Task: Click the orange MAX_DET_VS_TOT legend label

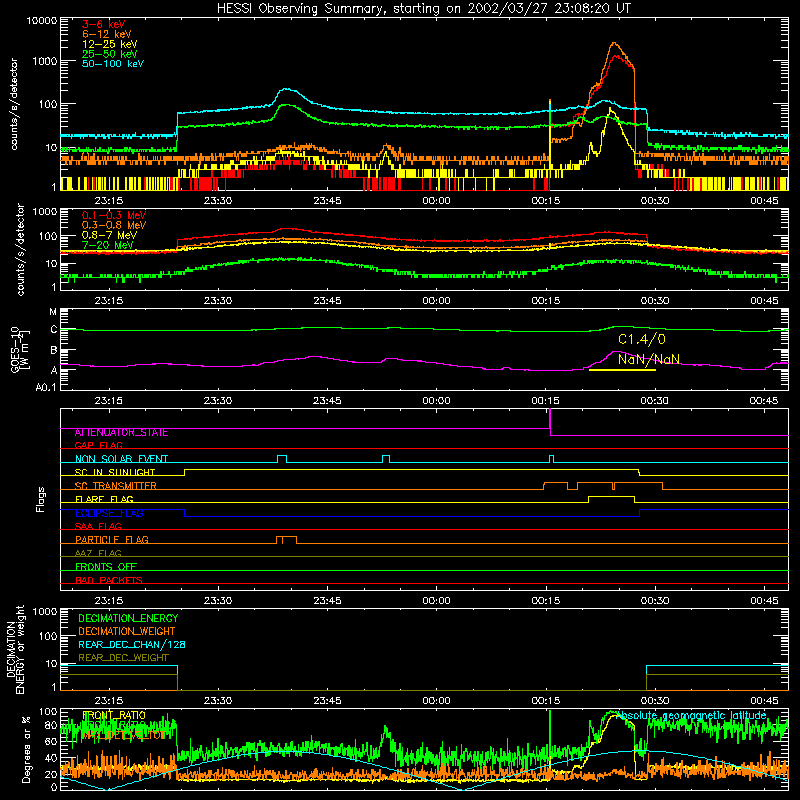Action: tap(124, 735)
